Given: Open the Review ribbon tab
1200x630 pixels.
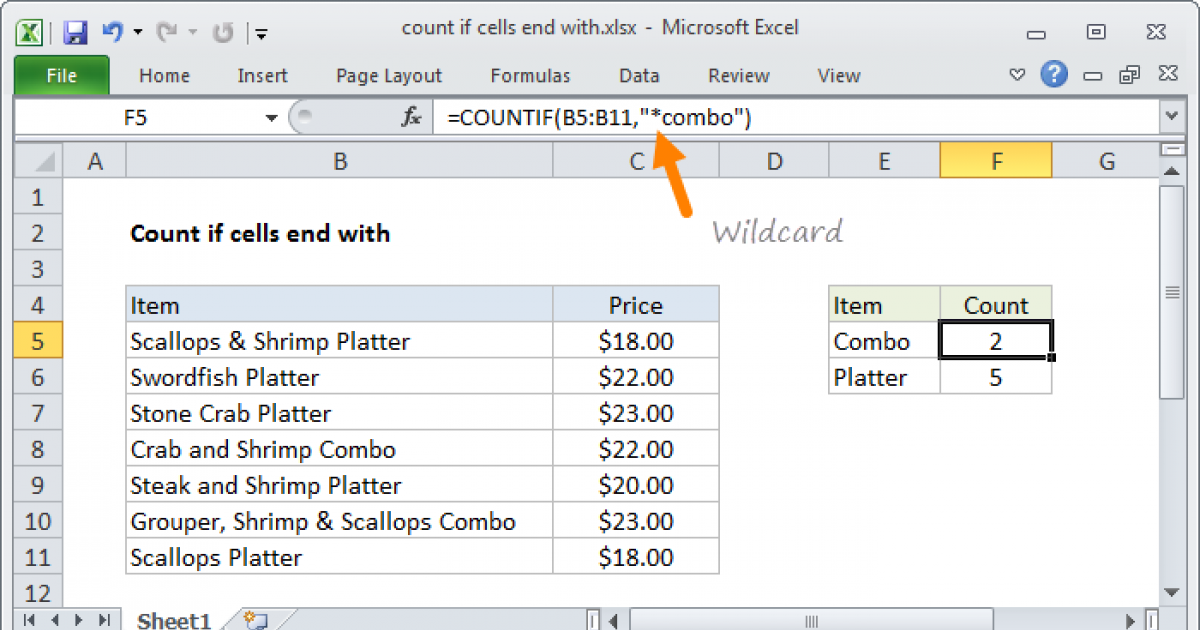Looking at the screenshot, I should click(738, 76).
